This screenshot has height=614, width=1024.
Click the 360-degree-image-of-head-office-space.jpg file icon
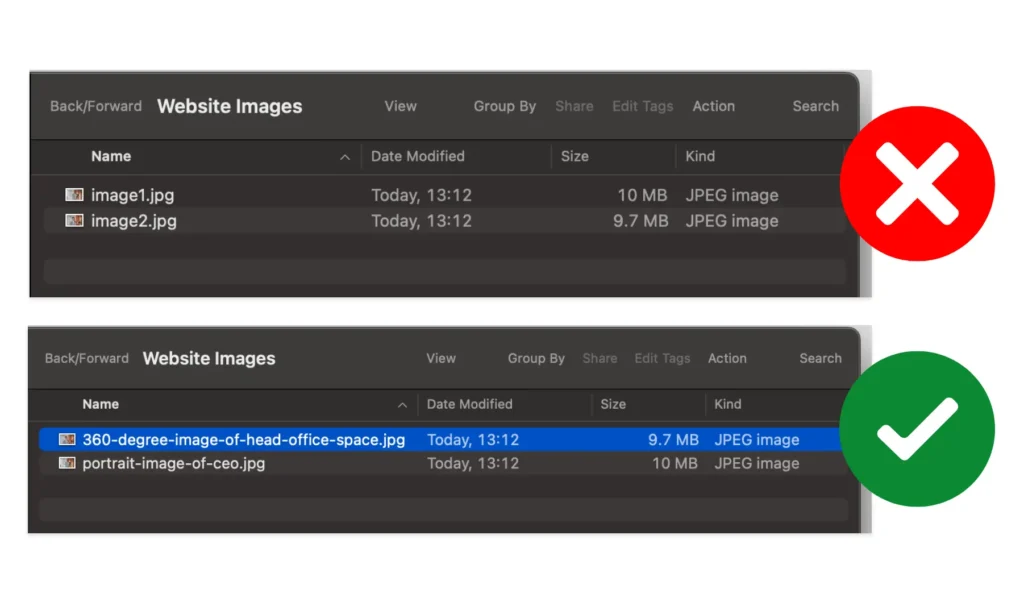pyautogui.click(x=67, y=440)
